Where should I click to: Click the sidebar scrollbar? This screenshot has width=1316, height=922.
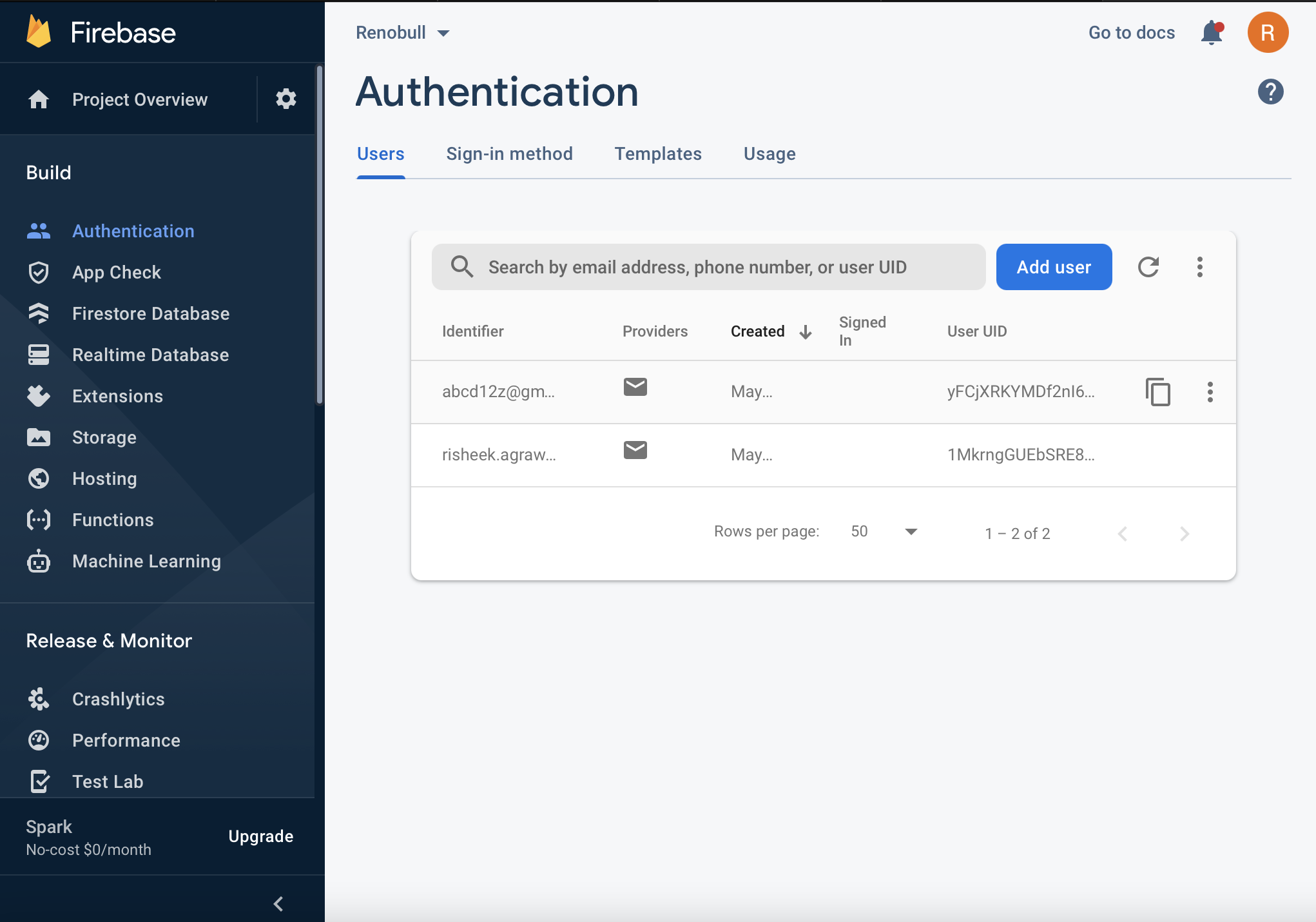(319, 235)
